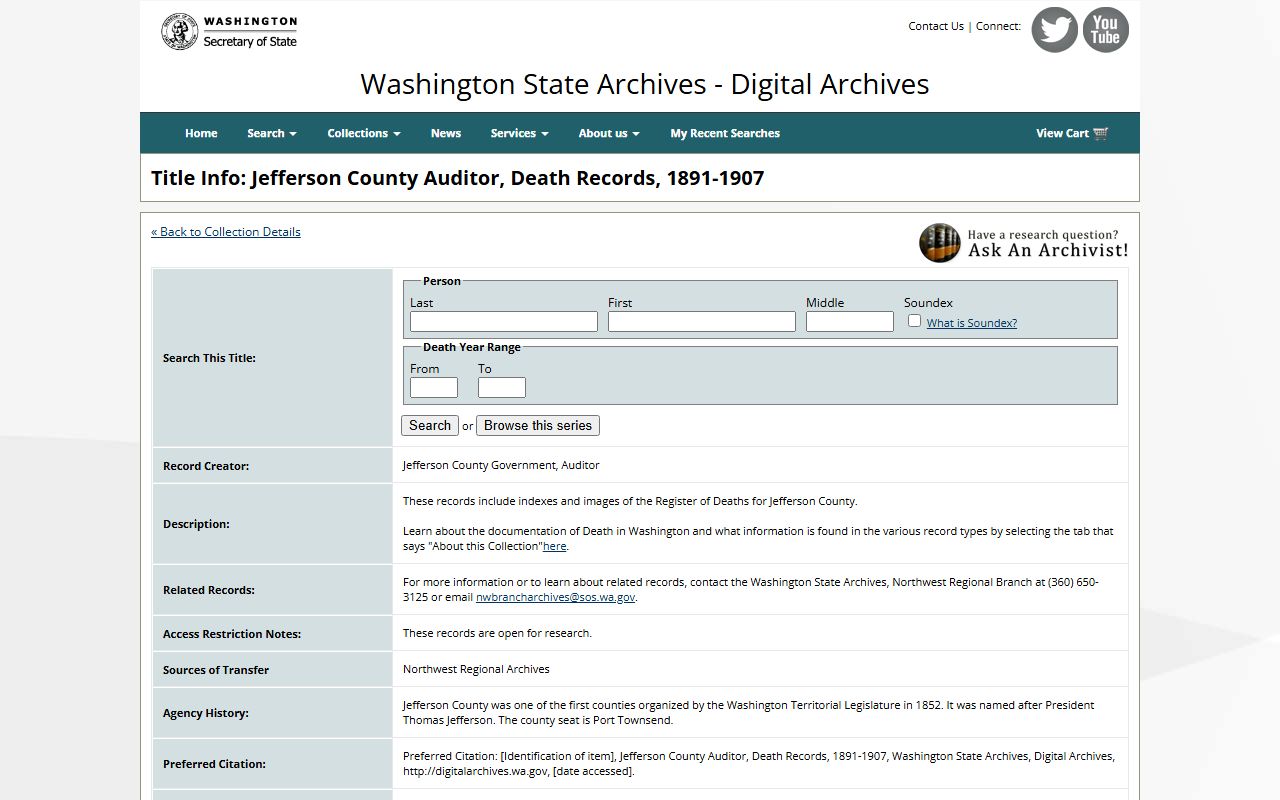Click 'These records are open for research.'

497,633
